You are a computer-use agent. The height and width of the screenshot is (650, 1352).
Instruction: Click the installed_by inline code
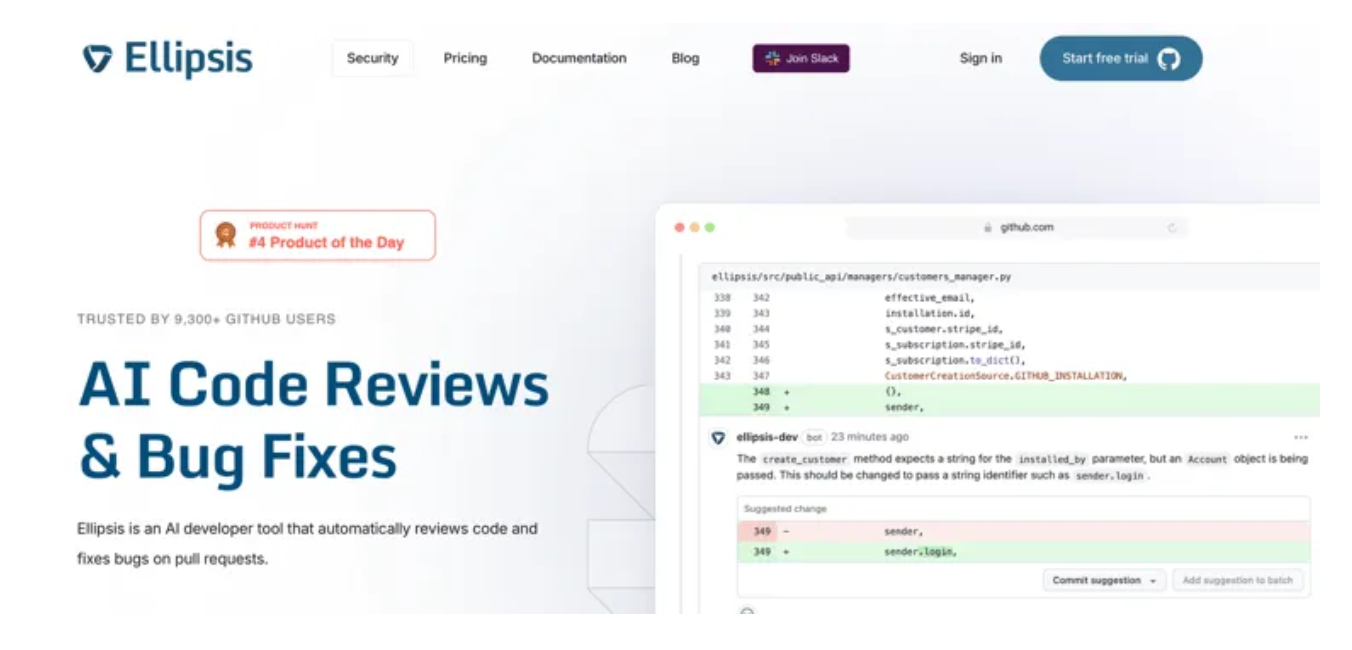click(x=1052, y=459)
